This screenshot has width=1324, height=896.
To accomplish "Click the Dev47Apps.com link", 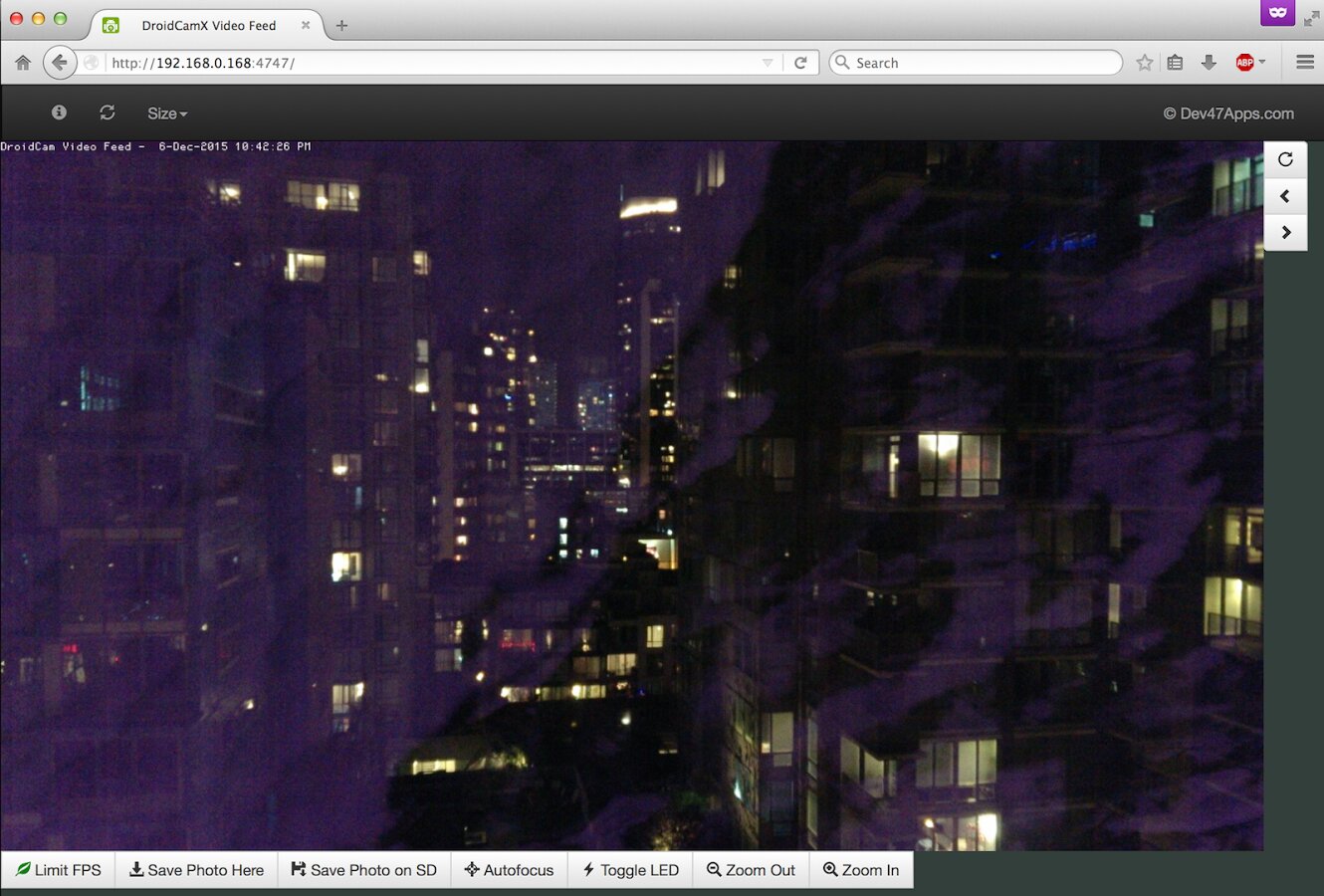I will pyautogui.click(x=1228, y=113).
